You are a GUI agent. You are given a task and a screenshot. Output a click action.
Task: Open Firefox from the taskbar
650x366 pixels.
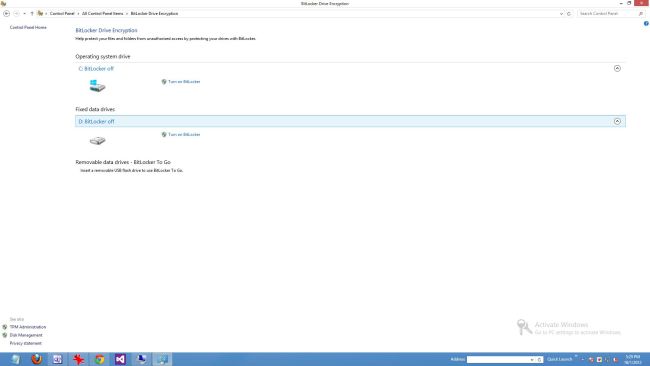[36, 359]
